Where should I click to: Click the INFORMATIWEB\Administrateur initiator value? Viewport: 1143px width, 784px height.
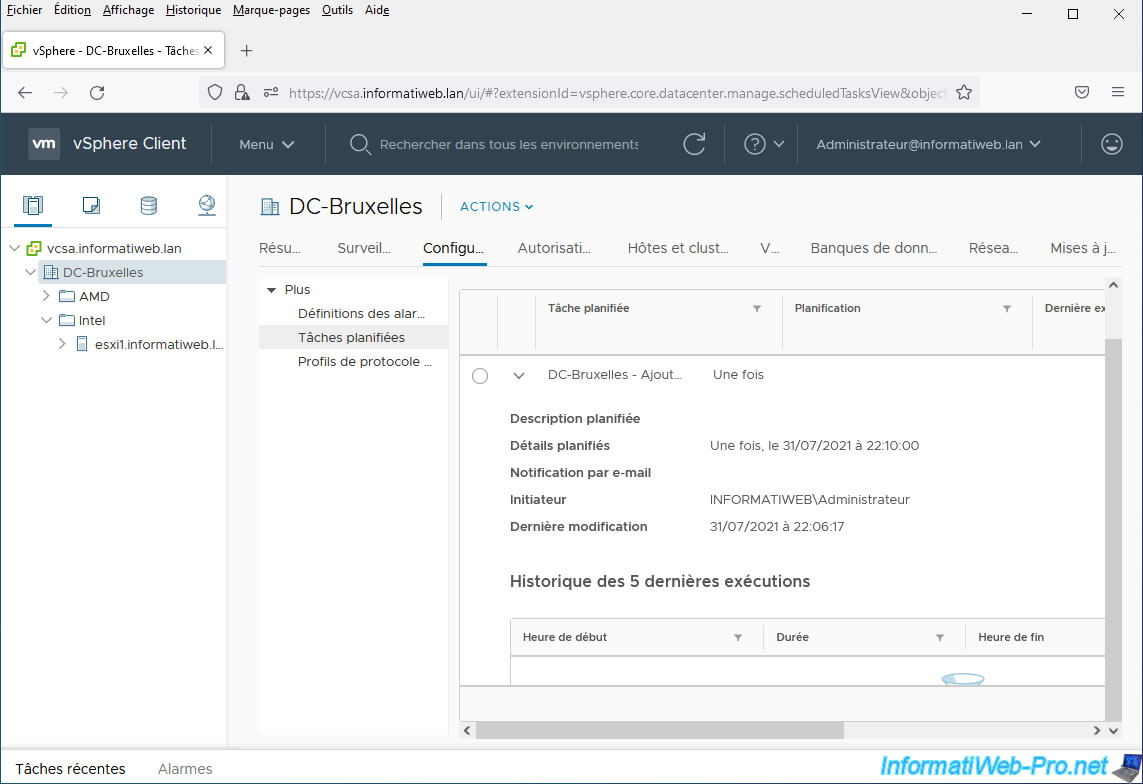point(810,500)
